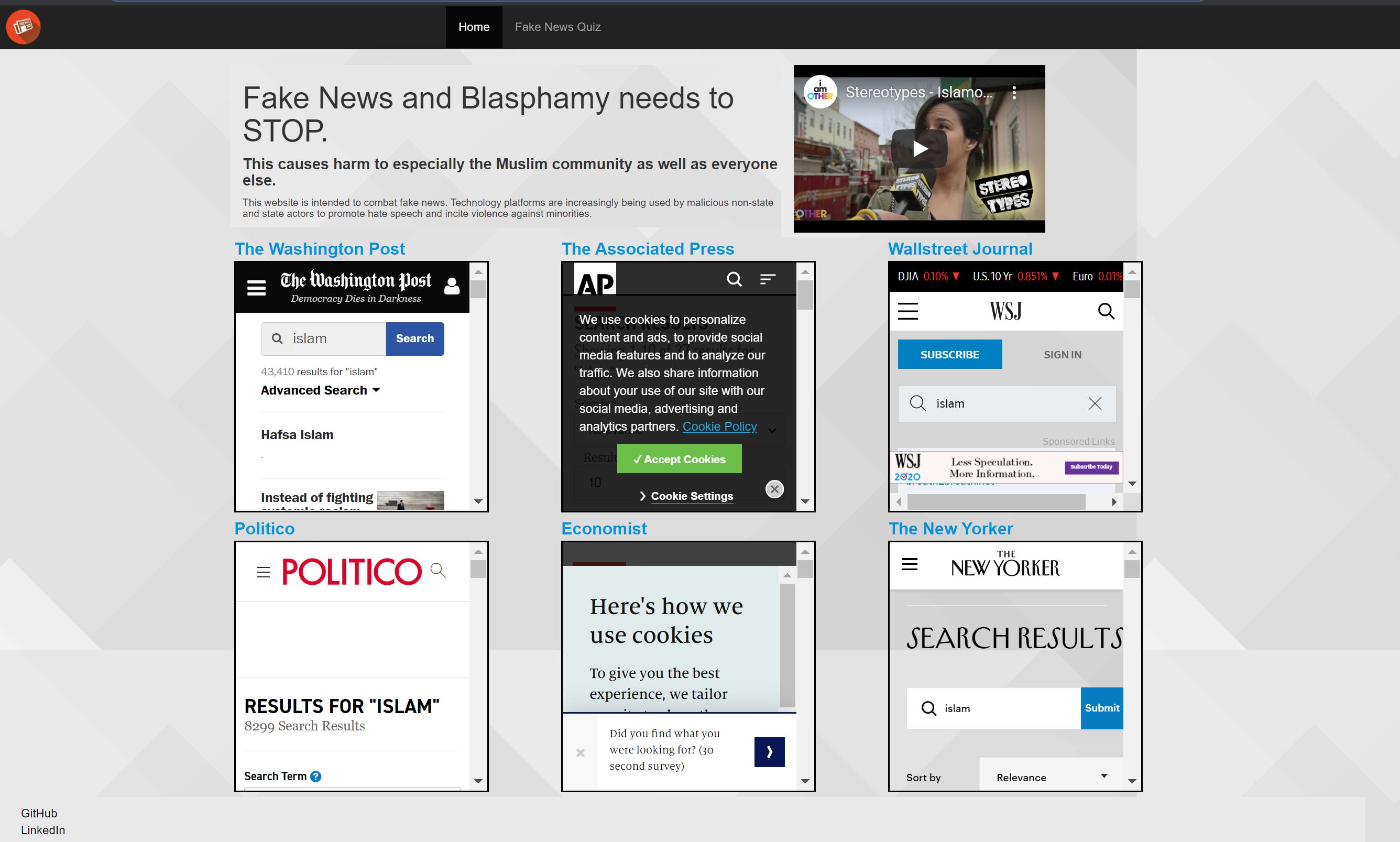Open the AP filter menu icon
The width and height of the screenshot is (1400, 842).
[x=768, y=279]
